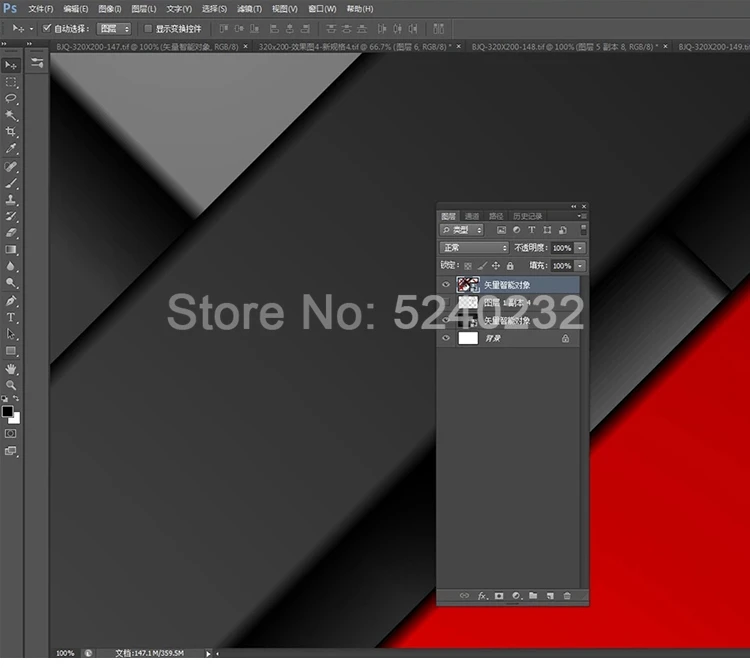Collapse the Layers panel to icons
The height and width of the screenshot is (668, 750).
[x=574, y=207]
